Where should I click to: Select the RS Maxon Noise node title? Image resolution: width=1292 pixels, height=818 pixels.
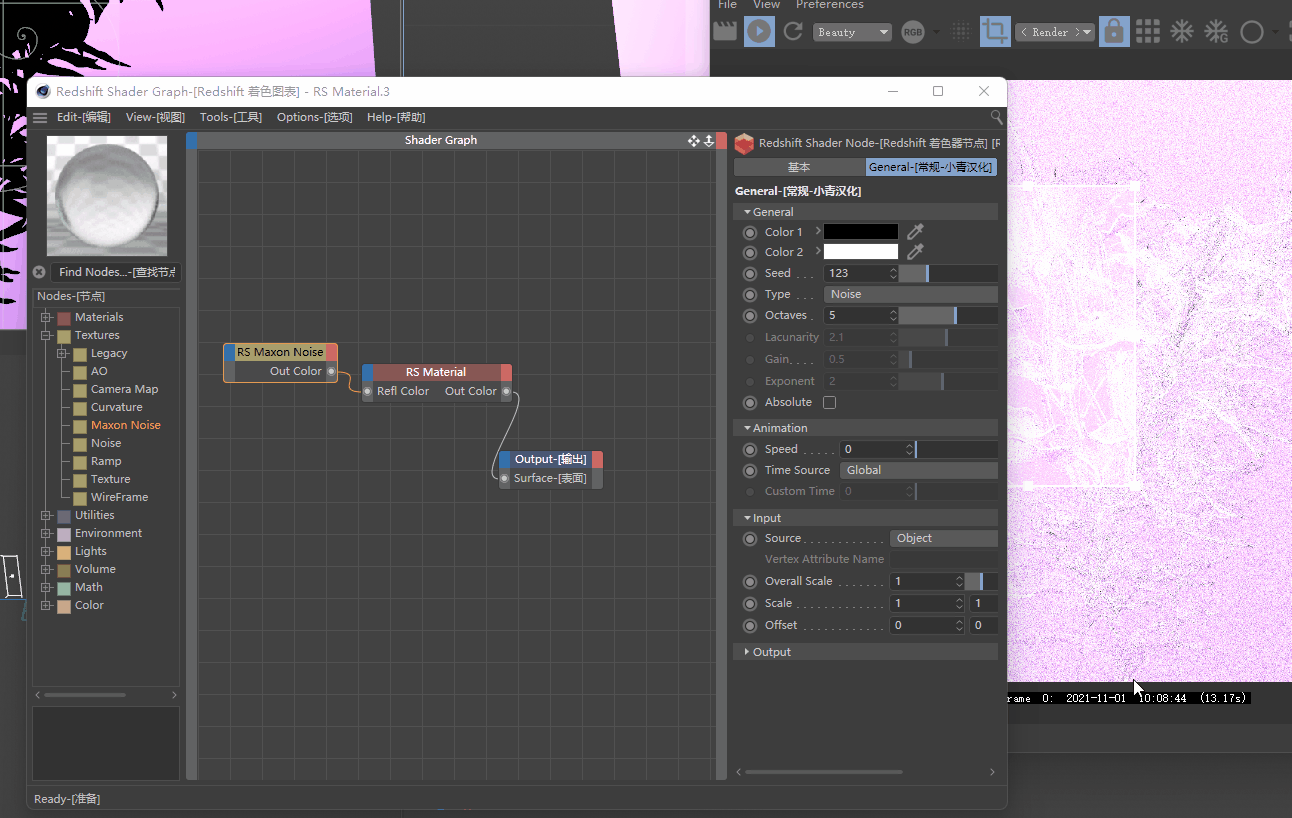(x=280, y=352)
